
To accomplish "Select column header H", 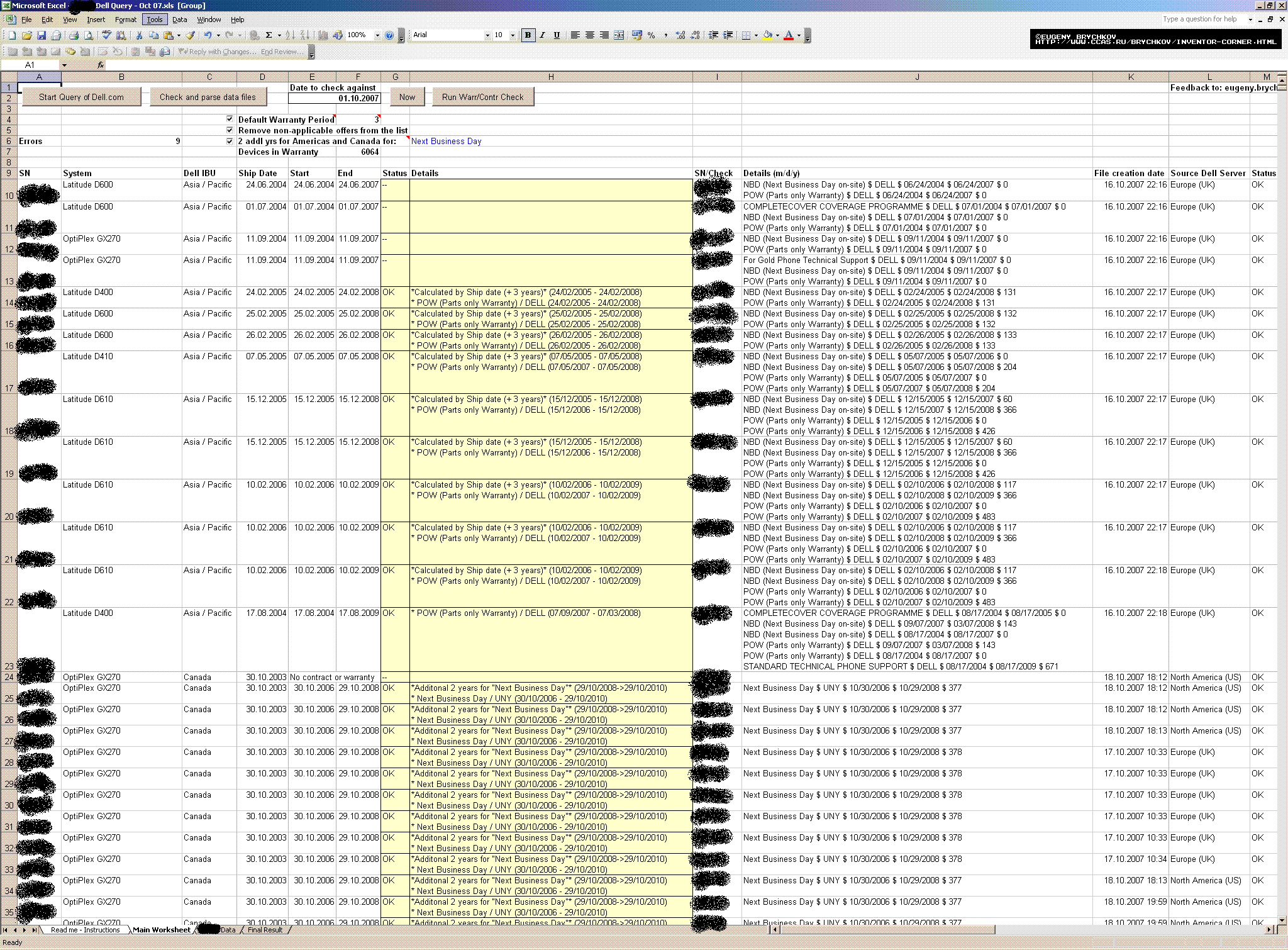I will click(551, 77).
